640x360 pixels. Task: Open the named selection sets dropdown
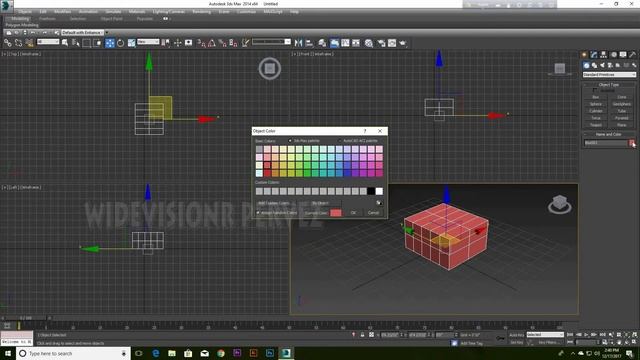pos(271,42)
